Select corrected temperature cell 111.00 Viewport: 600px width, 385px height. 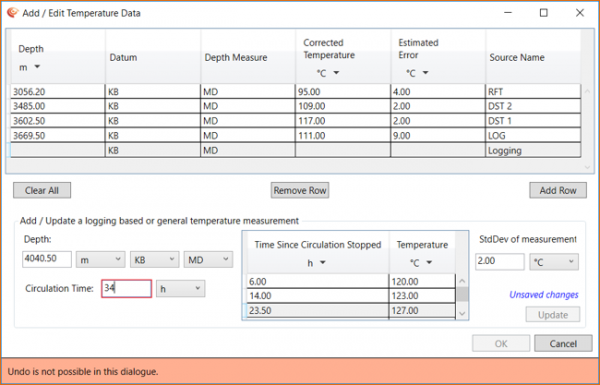(343, 135)
